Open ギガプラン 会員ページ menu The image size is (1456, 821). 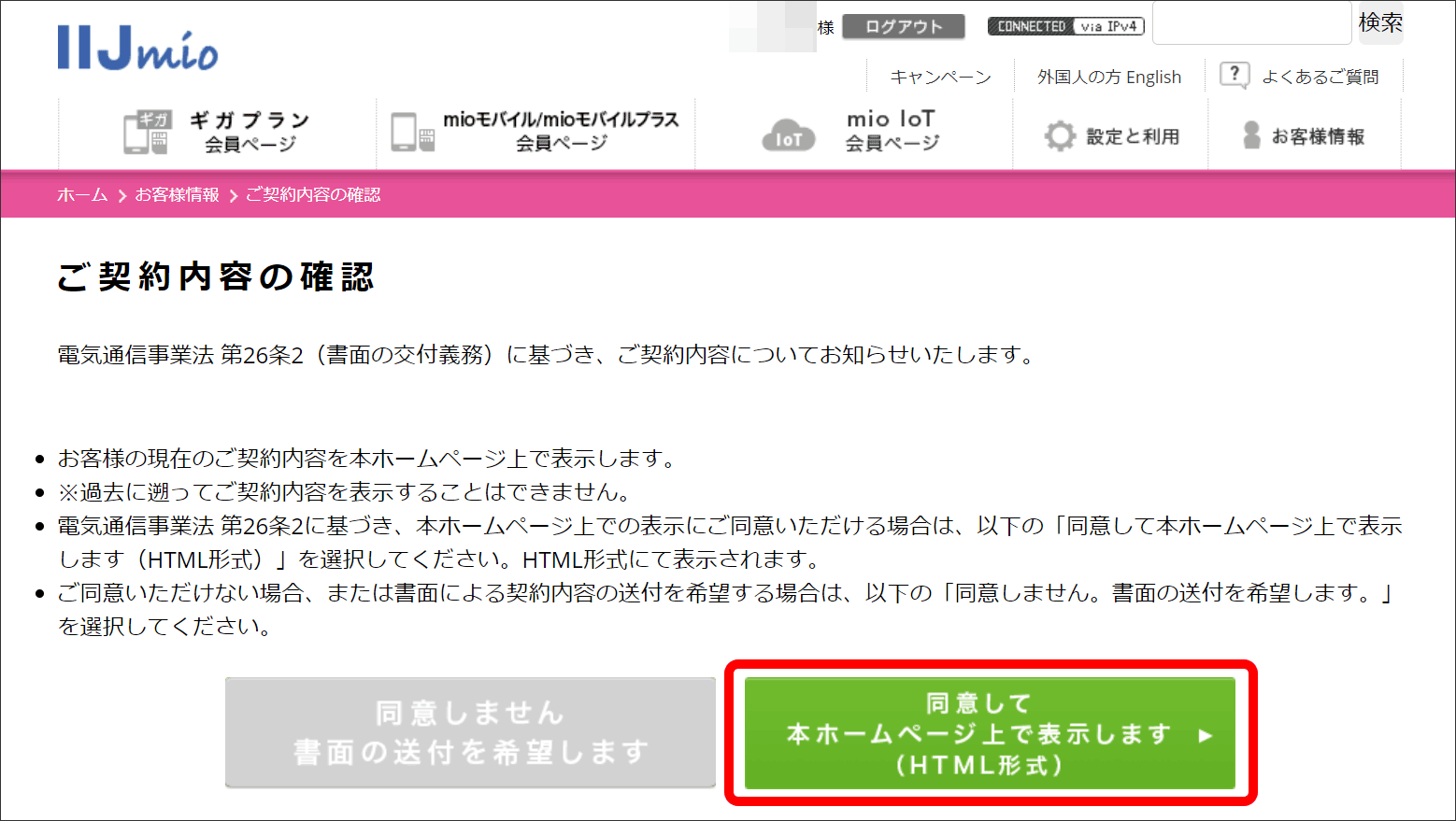250,132
